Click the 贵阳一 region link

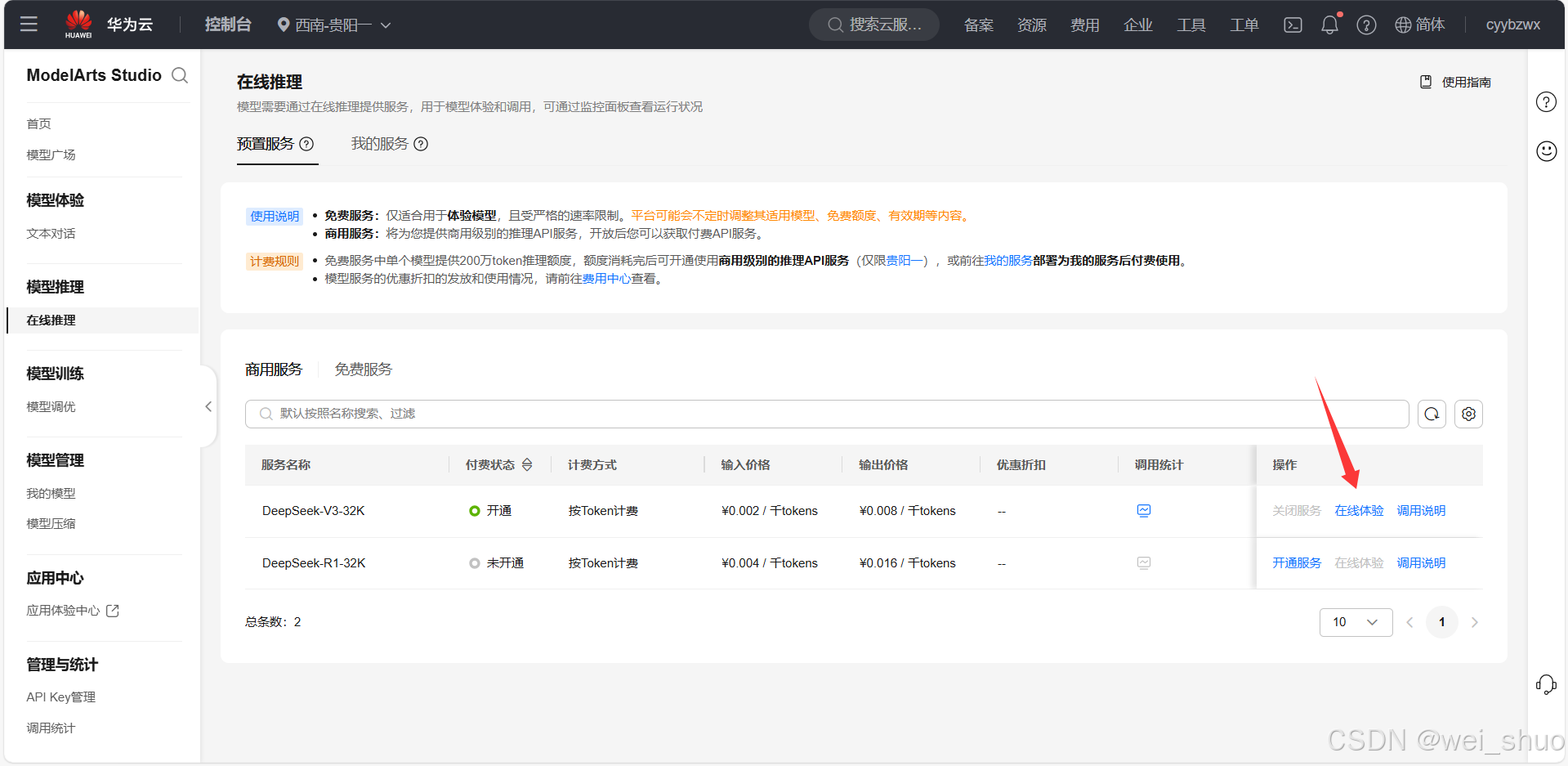[x=905, y=261]
